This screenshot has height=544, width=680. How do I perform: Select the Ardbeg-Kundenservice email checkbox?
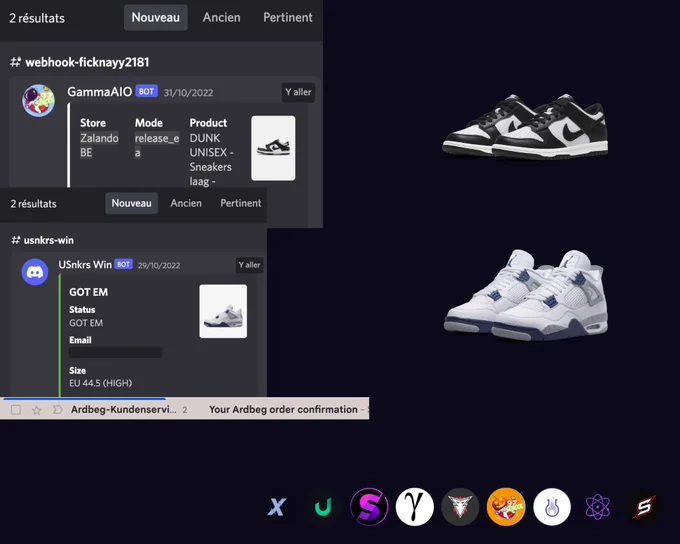point(16,410)
